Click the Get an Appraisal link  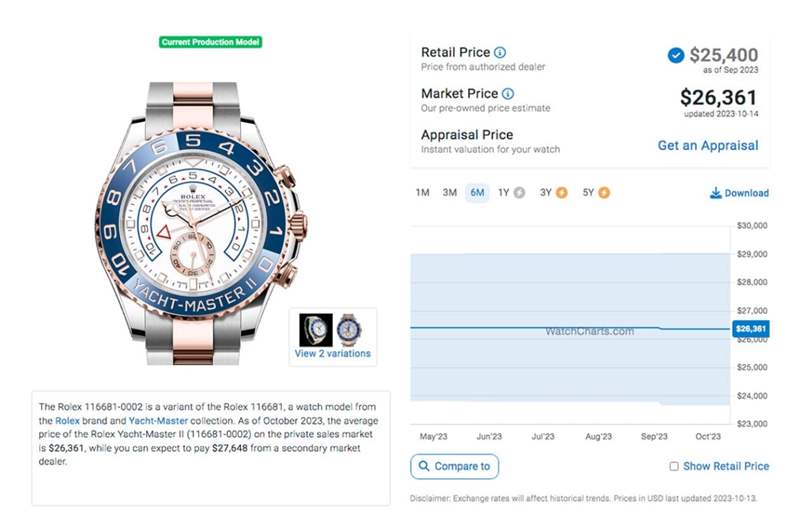[707, 145]
